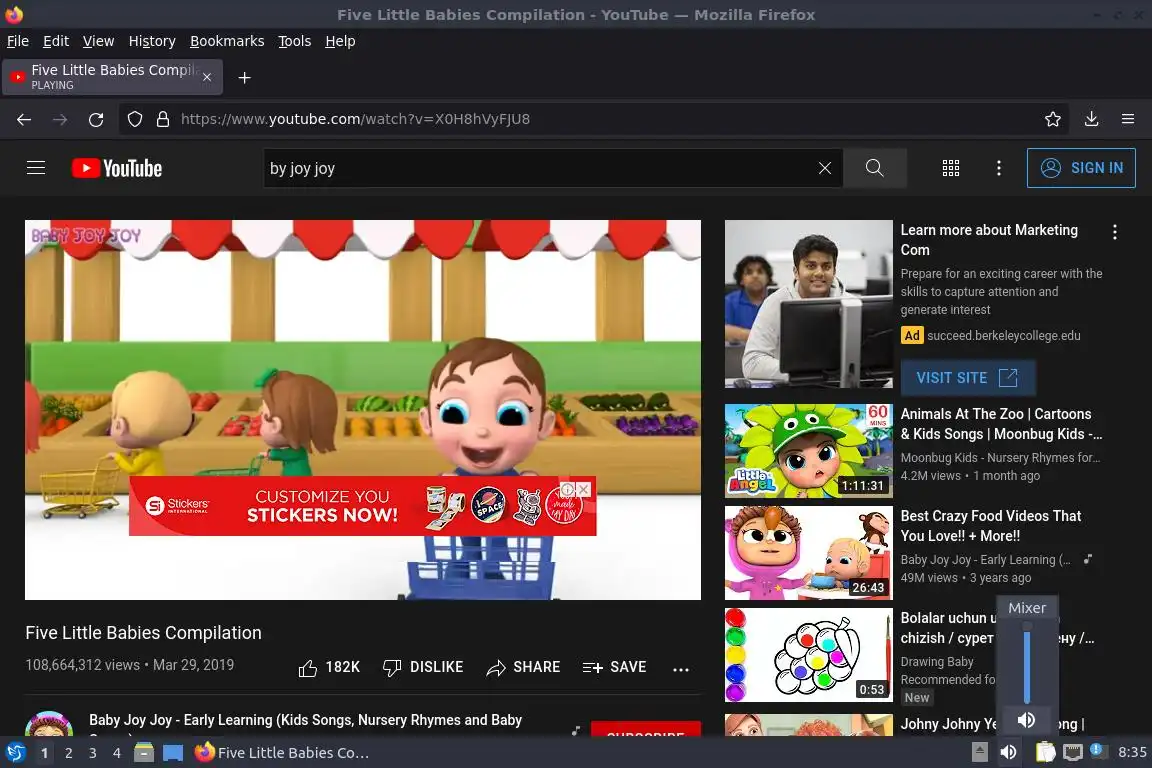Image resolution: width=1152 pixels, height=768 pixels.
Task: Open the tracking protection shield
Action: click(x=134, y=119)
